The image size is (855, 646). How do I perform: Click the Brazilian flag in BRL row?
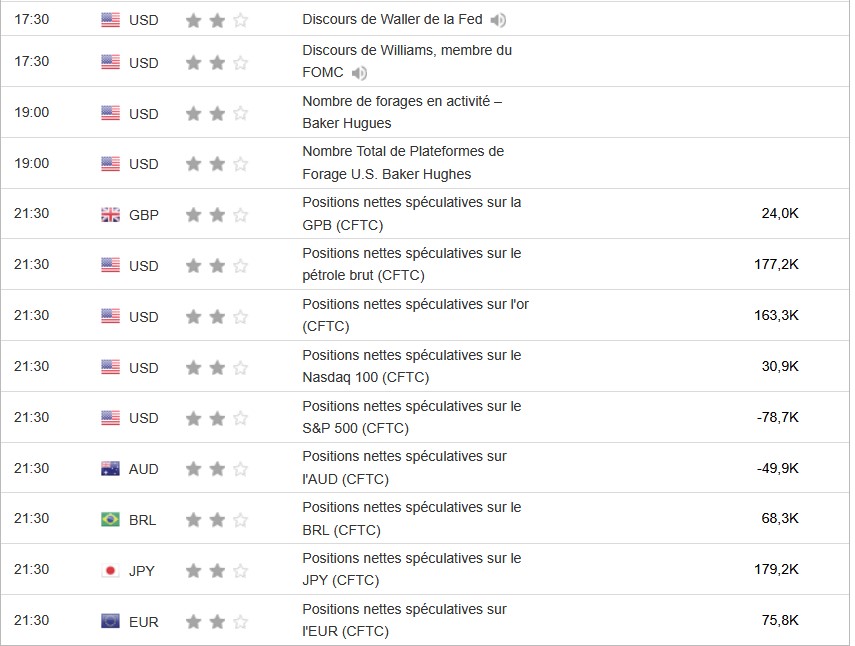[110, 520]
